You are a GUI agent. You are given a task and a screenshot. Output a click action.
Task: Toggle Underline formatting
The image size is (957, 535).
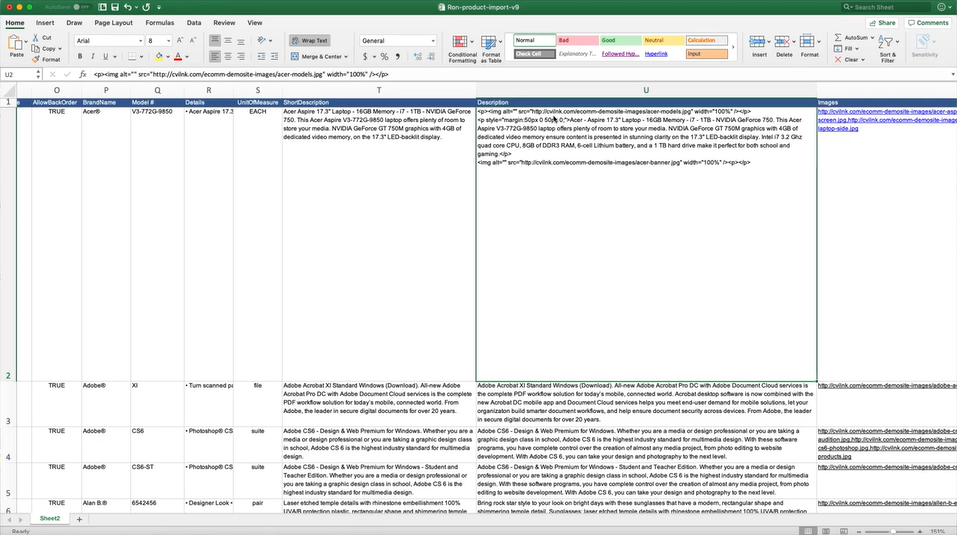(x=105, y=56)
